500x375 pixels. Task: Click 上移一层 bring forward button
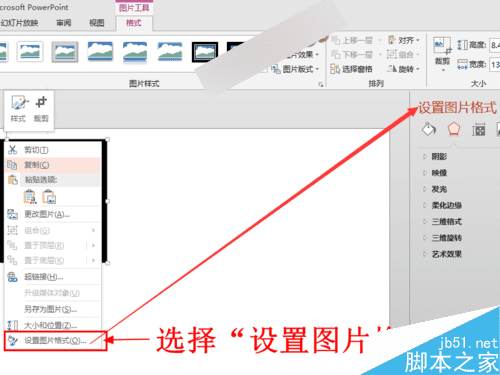(x=352, y=41)
